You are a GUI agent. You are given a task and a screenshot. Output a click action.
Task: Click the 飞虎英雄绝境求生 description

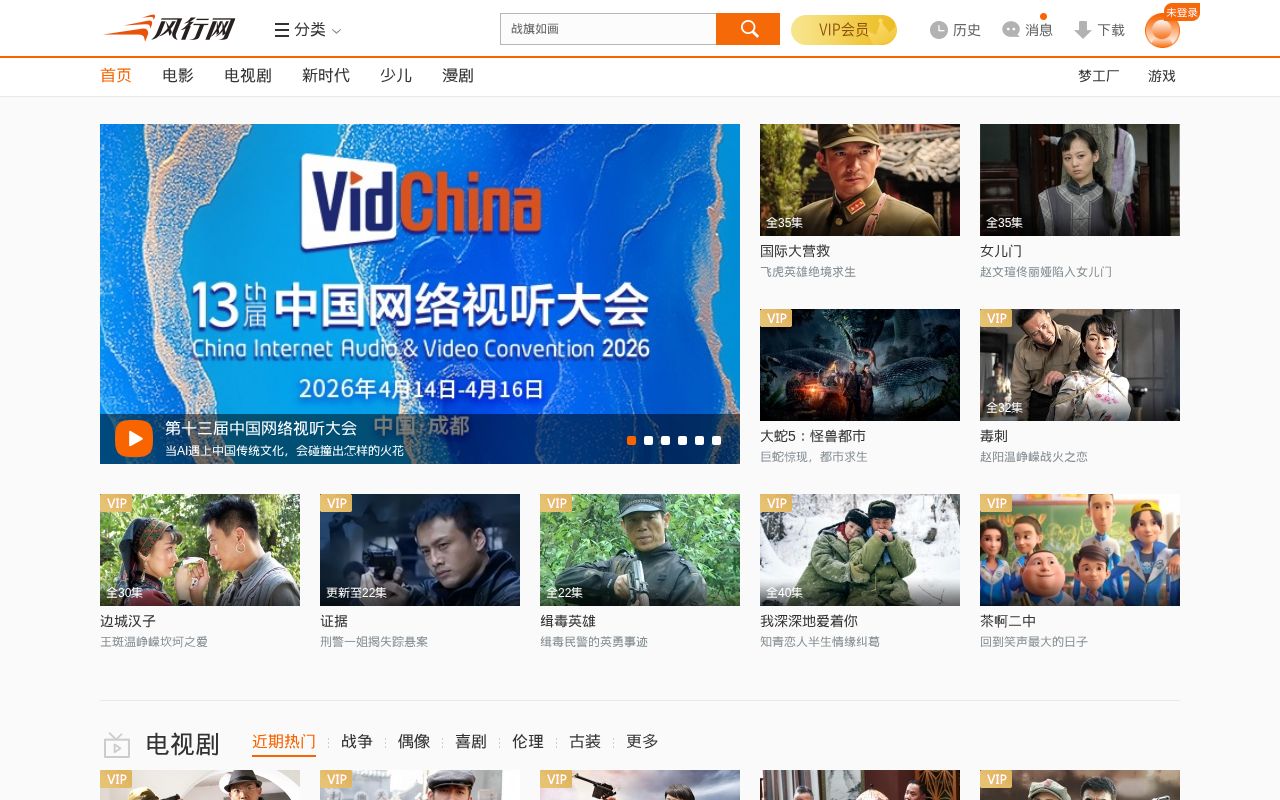point(808,272)
